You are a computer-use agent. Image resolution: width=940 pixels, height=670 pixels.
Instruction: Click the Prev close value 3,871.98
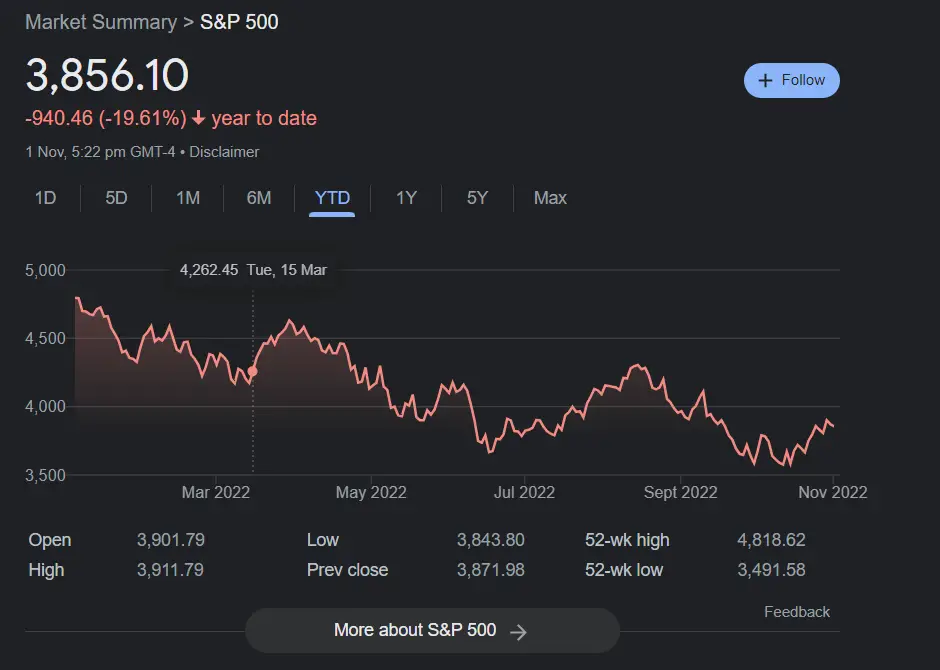click(x=490, y=570)
